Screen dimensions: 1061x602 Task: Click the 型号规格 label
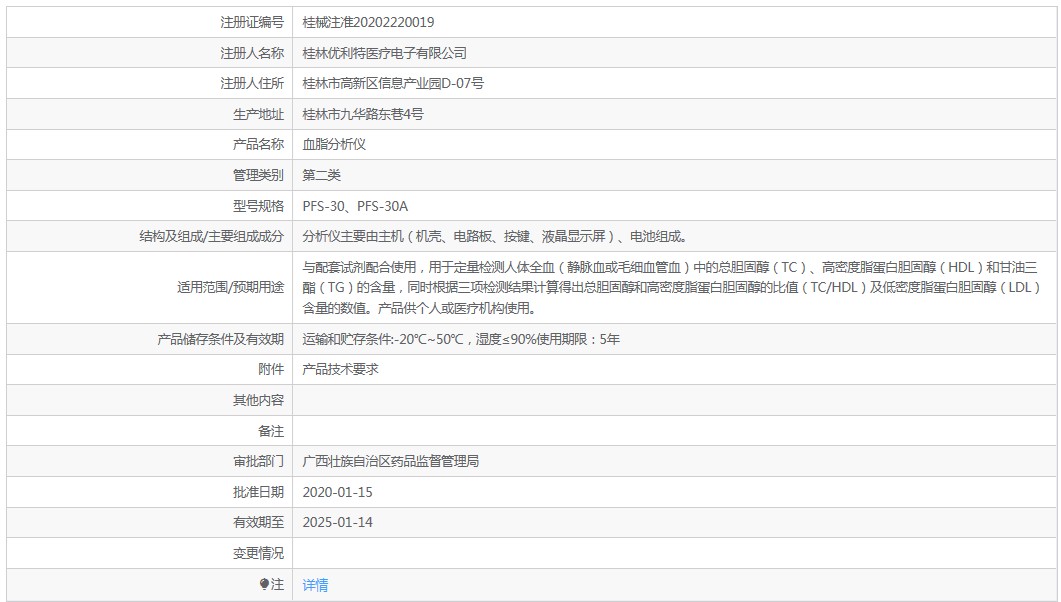point(258,206)
